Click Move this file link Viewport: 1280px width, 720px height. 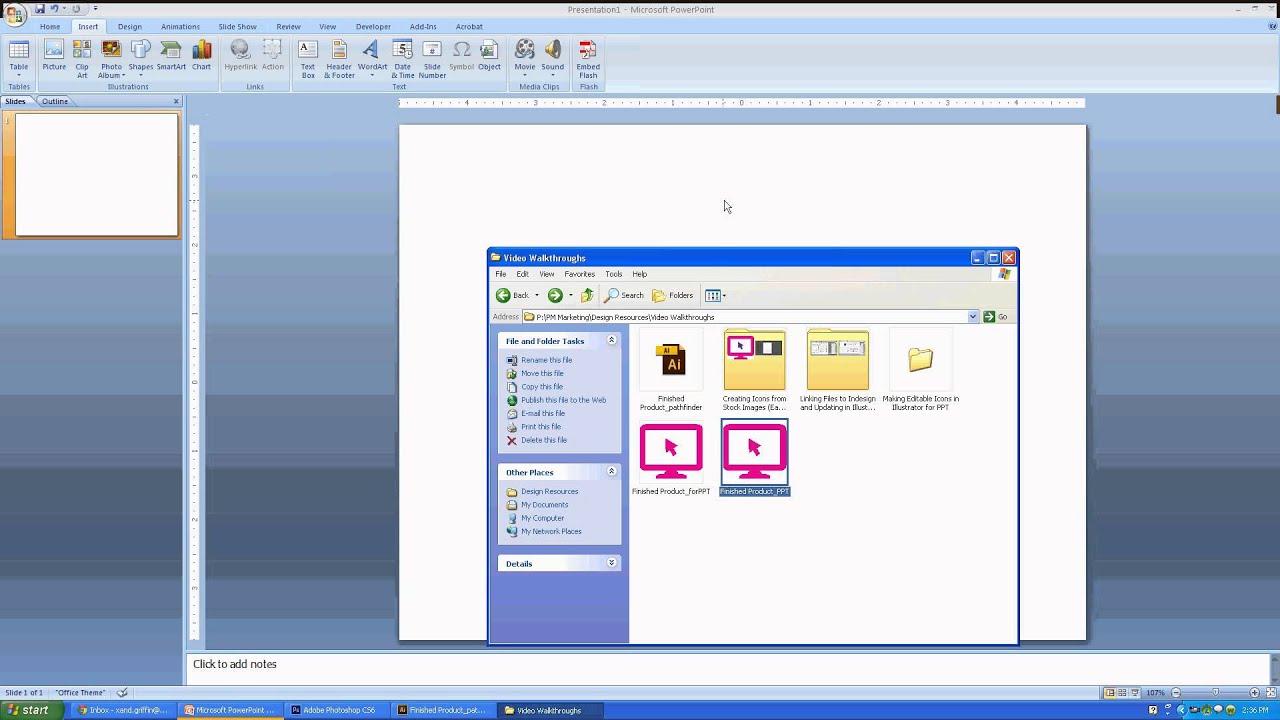point(542,373)
